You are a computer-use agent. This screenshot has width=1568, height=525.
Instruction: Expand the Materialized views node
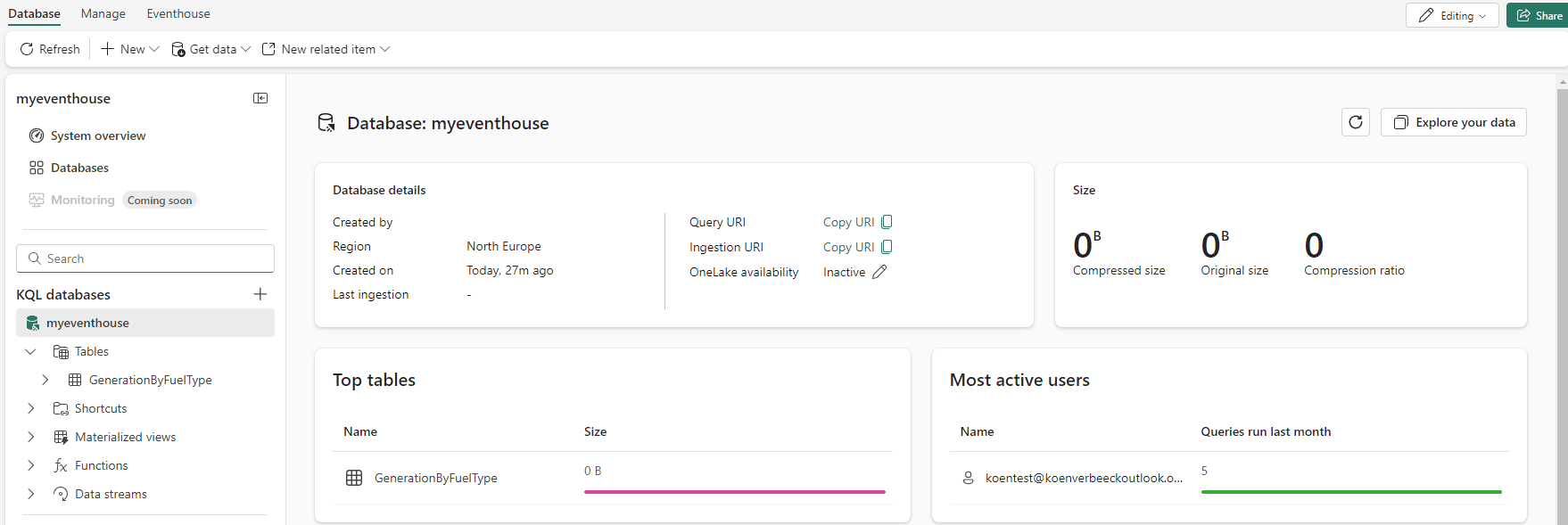click(30, 437)
